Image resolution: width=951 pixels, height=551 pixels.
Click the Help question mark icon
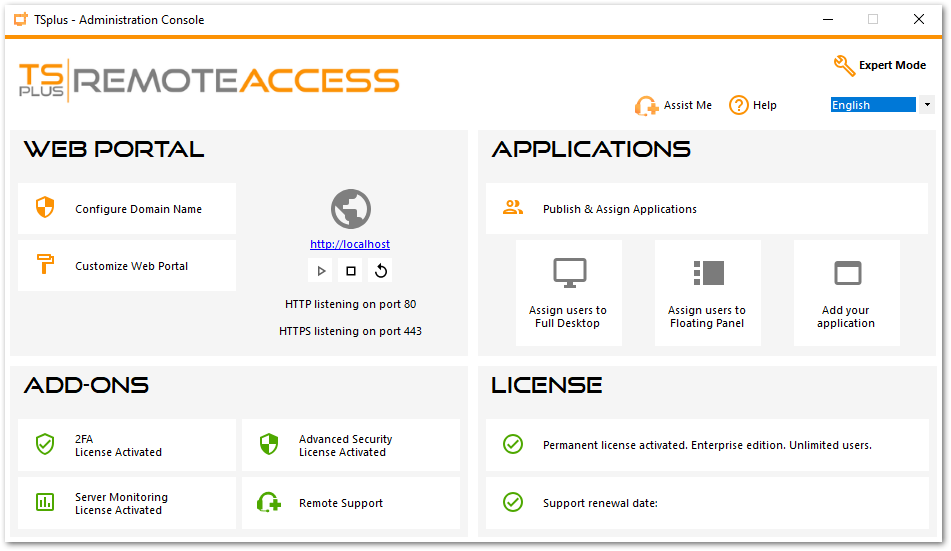click(739, 105)
